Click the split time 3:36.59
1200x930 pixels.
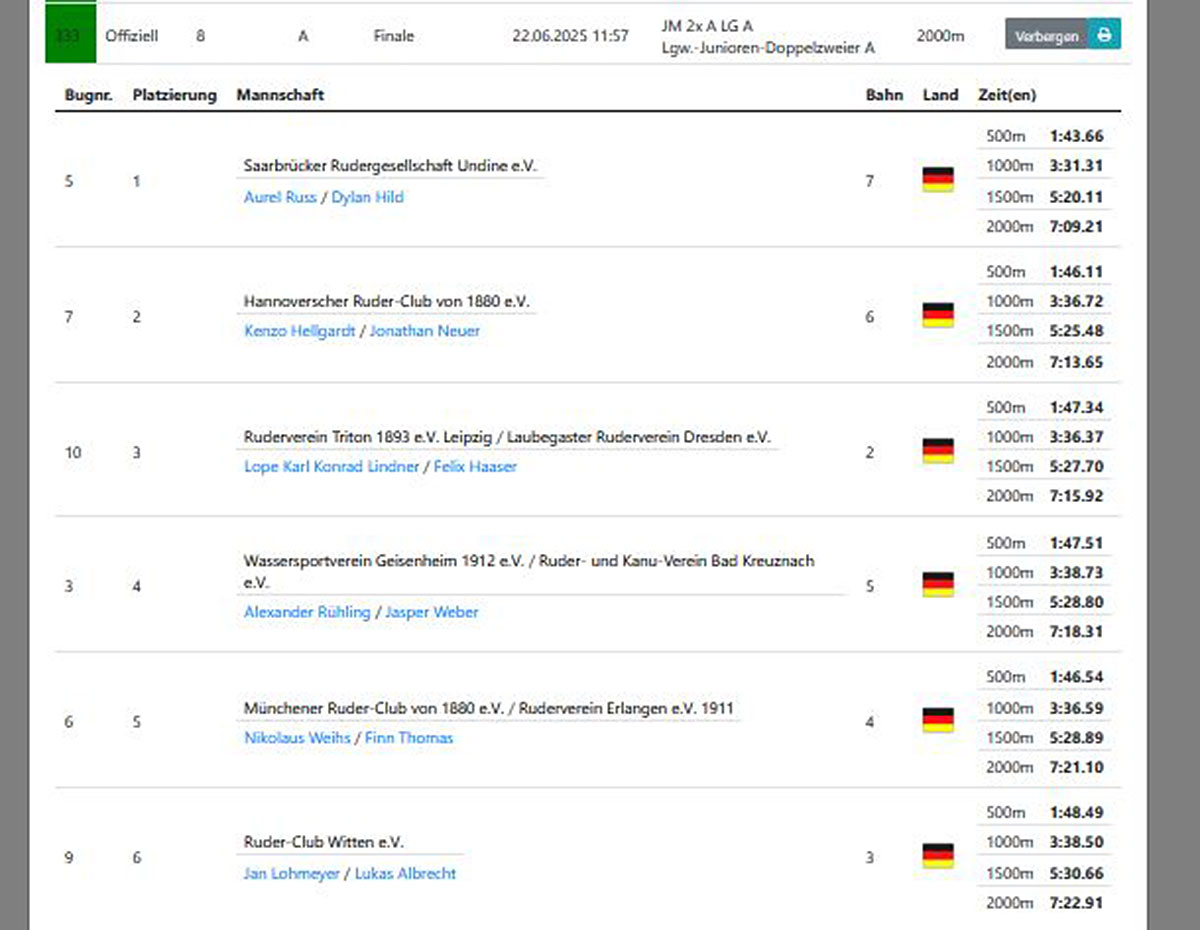pyautogui.click(x=1077, y=708)
